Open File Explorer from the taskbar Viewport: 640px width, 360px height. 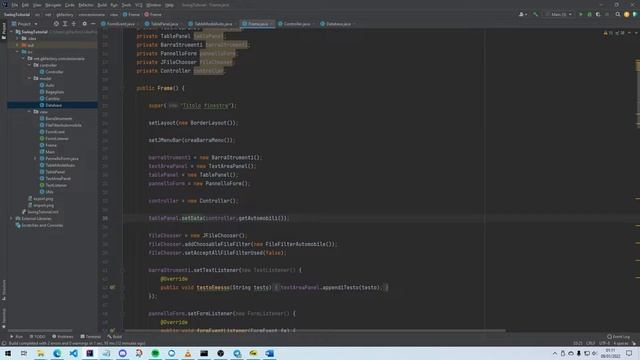[40, 353]
